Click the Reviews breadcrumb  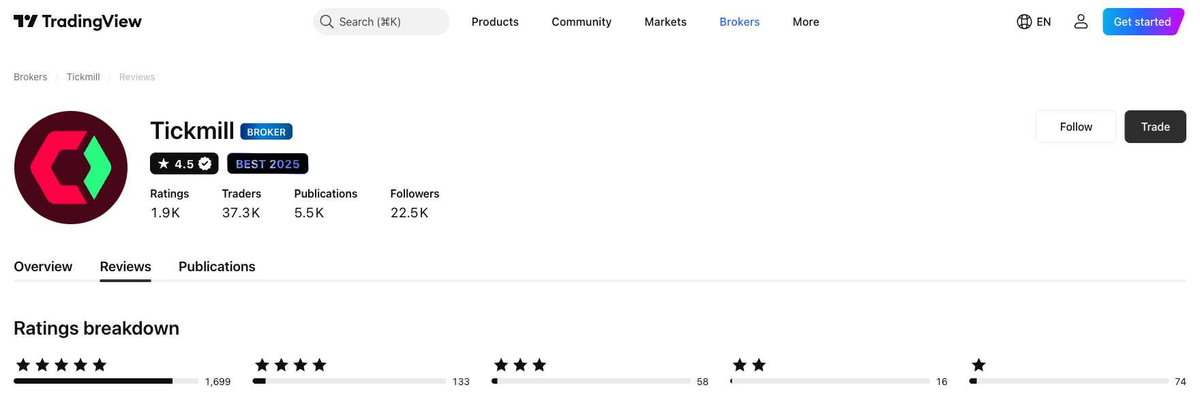coord(137,77)
